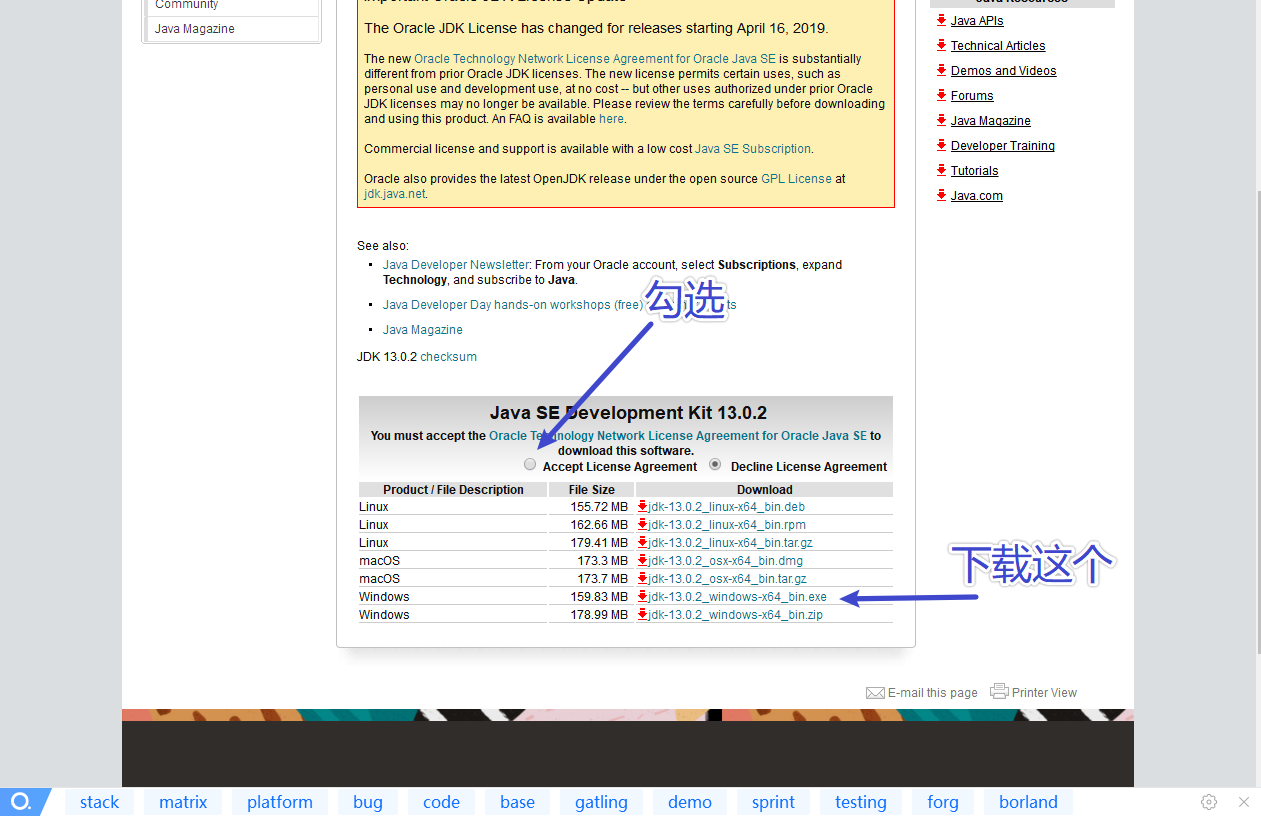Click red arrow icon beside Tutorials
This screenshot has width=1261, height=816.
tap(941, 170)
